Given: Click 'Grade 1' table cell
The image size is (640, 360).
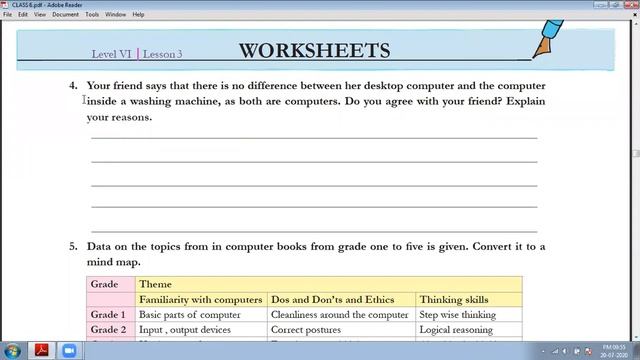Looking at the screenshot, I should coord(111,315).
